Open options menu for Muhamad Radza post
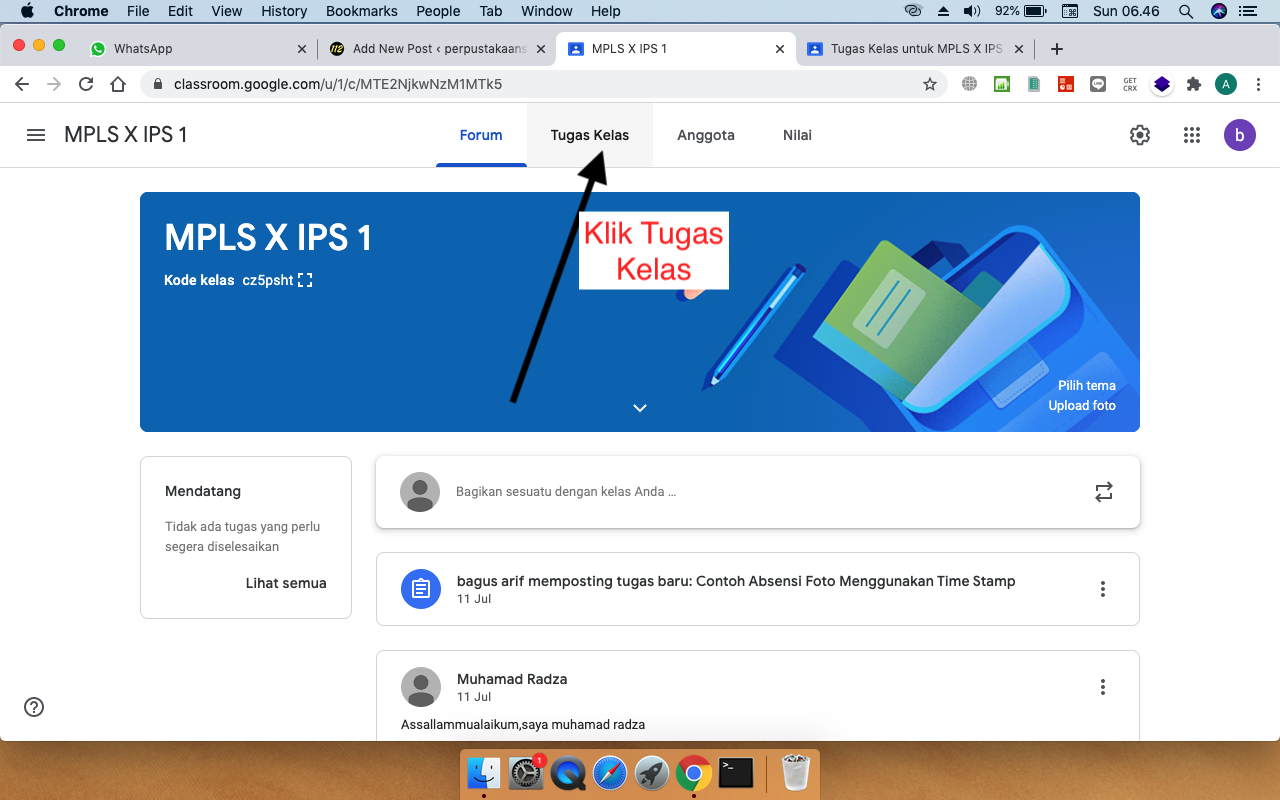The width and height of the screenshot is (1280, 800). (1103, 687)
